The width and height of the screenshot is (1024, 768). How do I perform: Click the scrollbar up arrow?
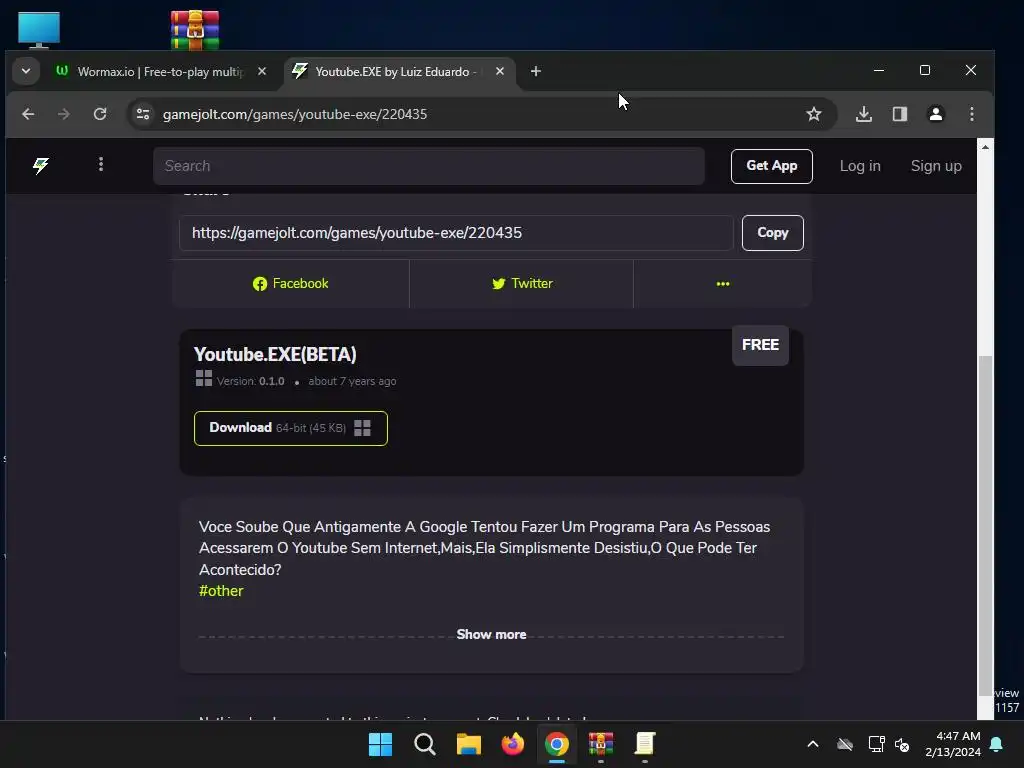(985, 147)
